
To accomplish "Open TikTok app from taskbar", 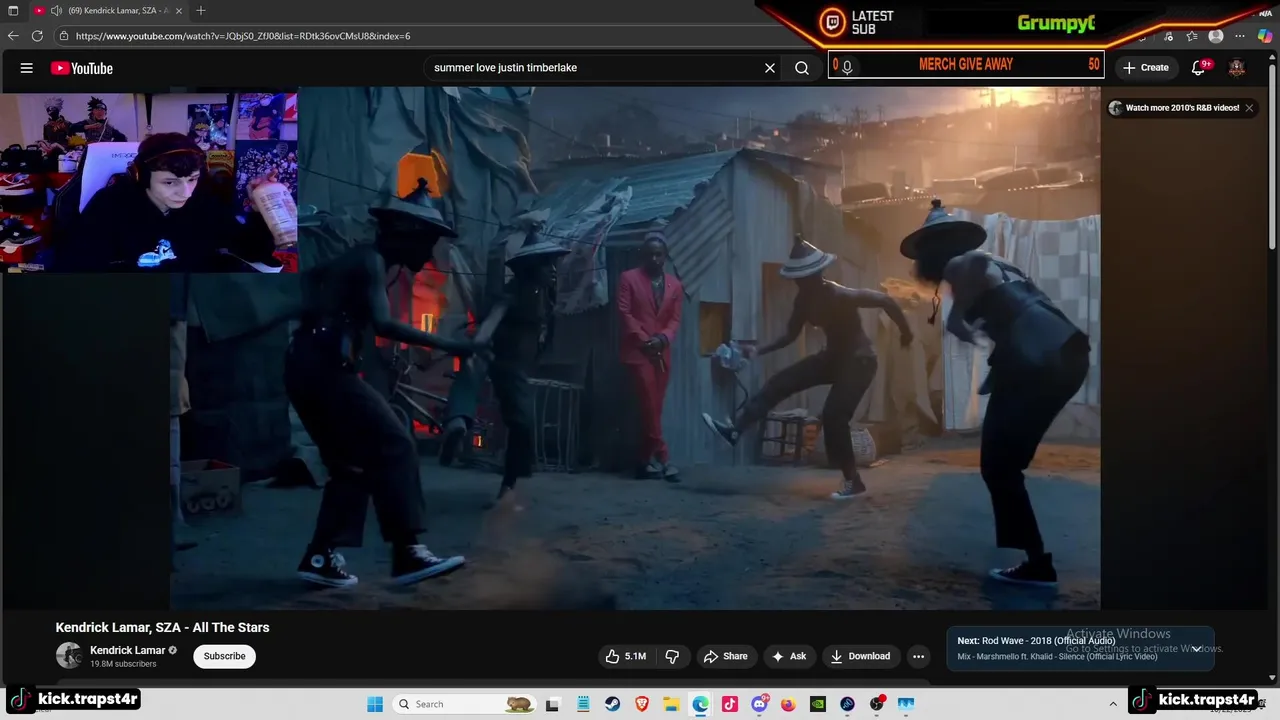I will pyautogui.click(x=730, y=704).
